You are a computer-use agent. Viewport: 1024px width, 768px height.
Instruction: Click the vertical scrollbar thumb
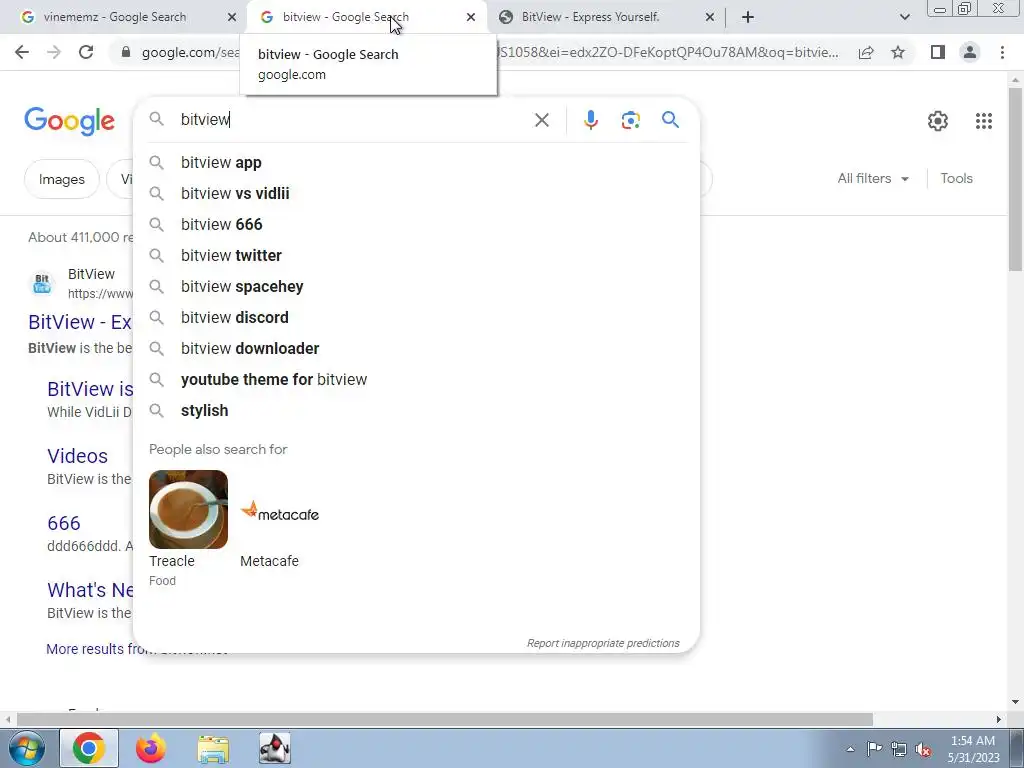[x=1015, y=178]
